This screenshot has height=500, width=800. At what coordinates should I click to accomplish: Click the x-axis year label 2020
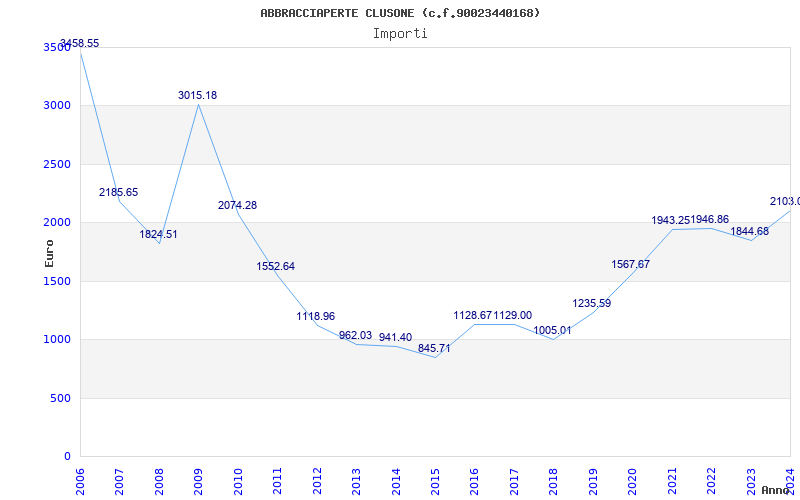[633, 482]
